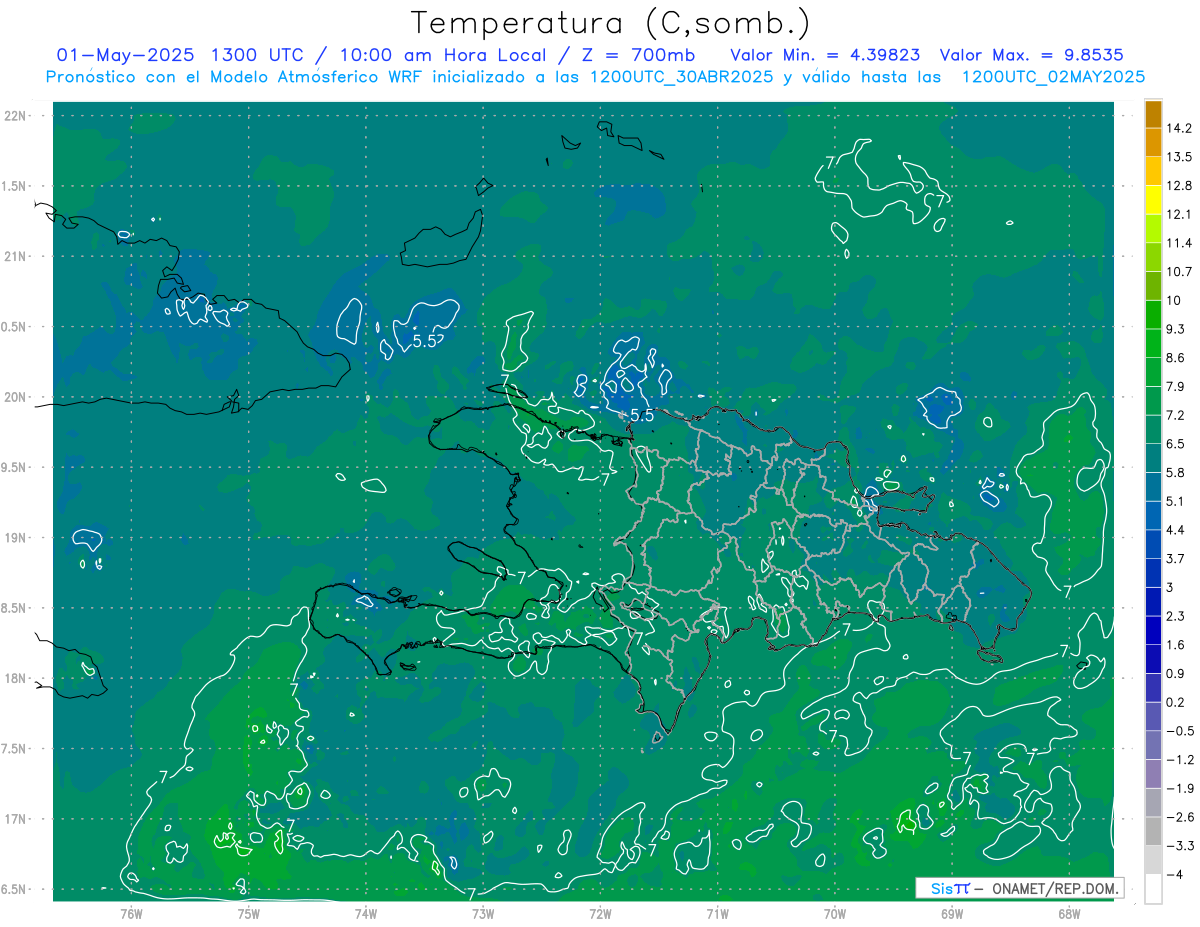Click the '5.5' contour label just south of 20N

(x=641, y=414)
